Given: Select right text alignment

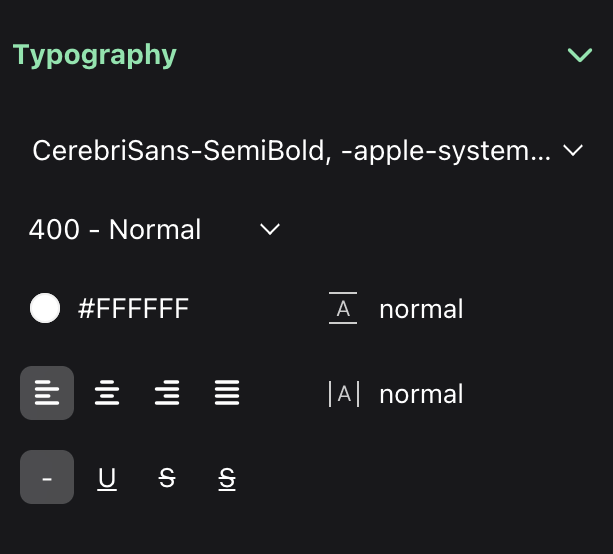Looking at the screenshot, I should point(167,393).
